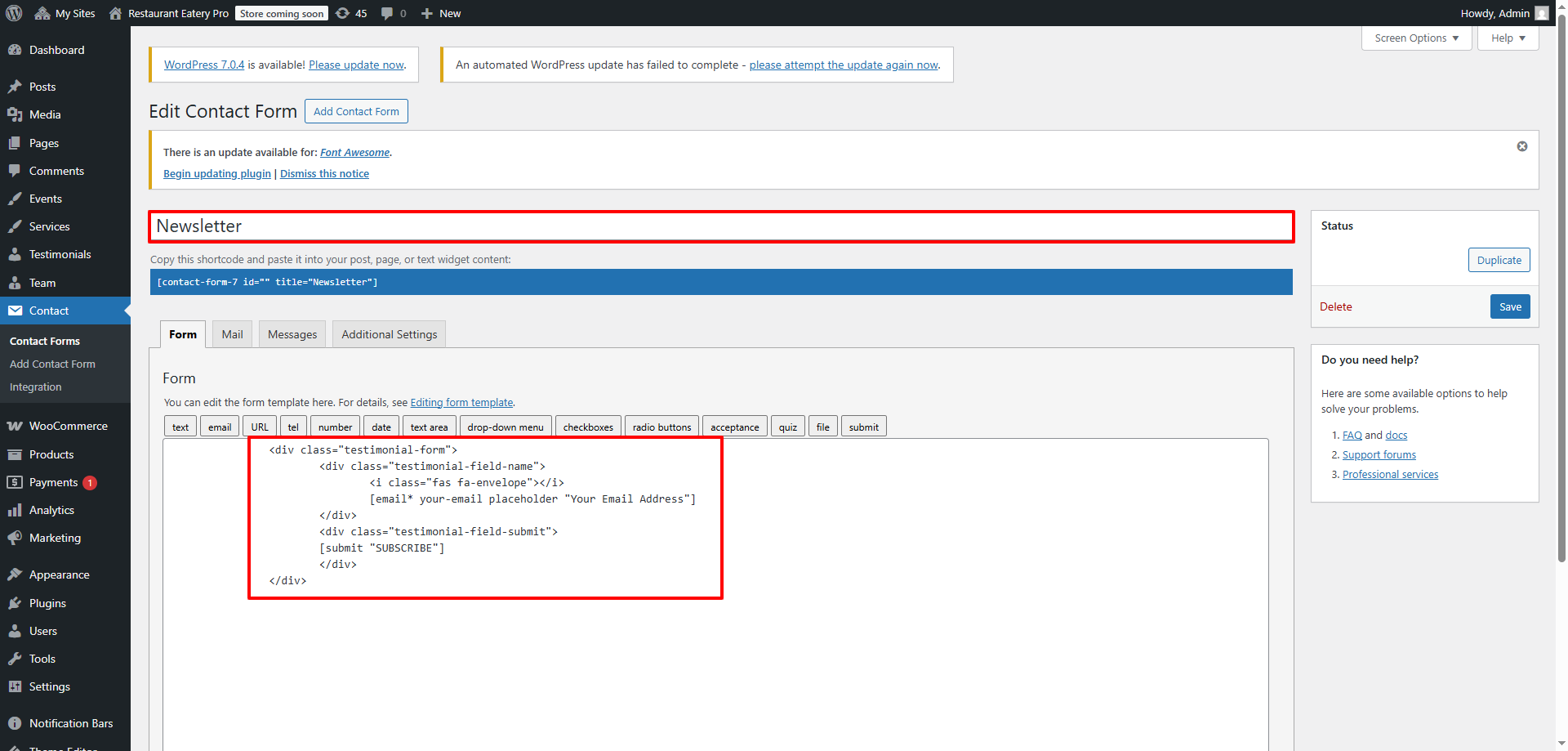This screenshot has width=1568, height=751.
Task: Insert a text tag button
Action: coord(180,427)
